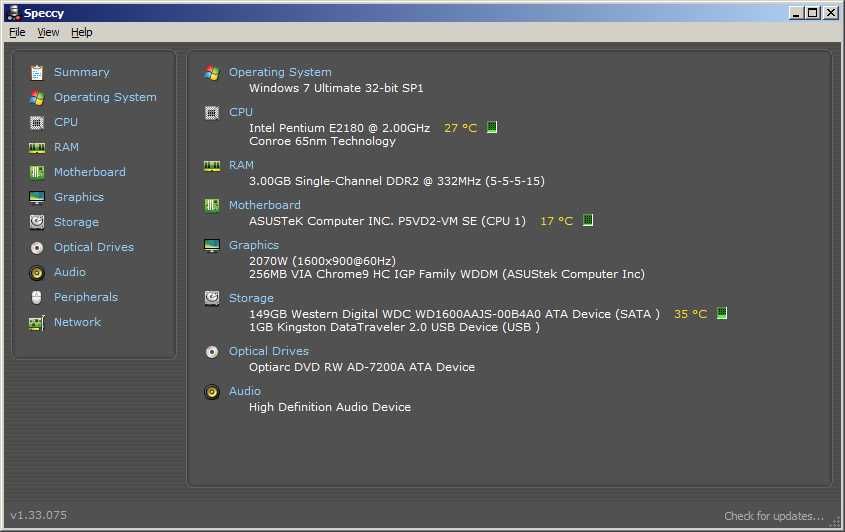Open the View menu

pos(48,32)
